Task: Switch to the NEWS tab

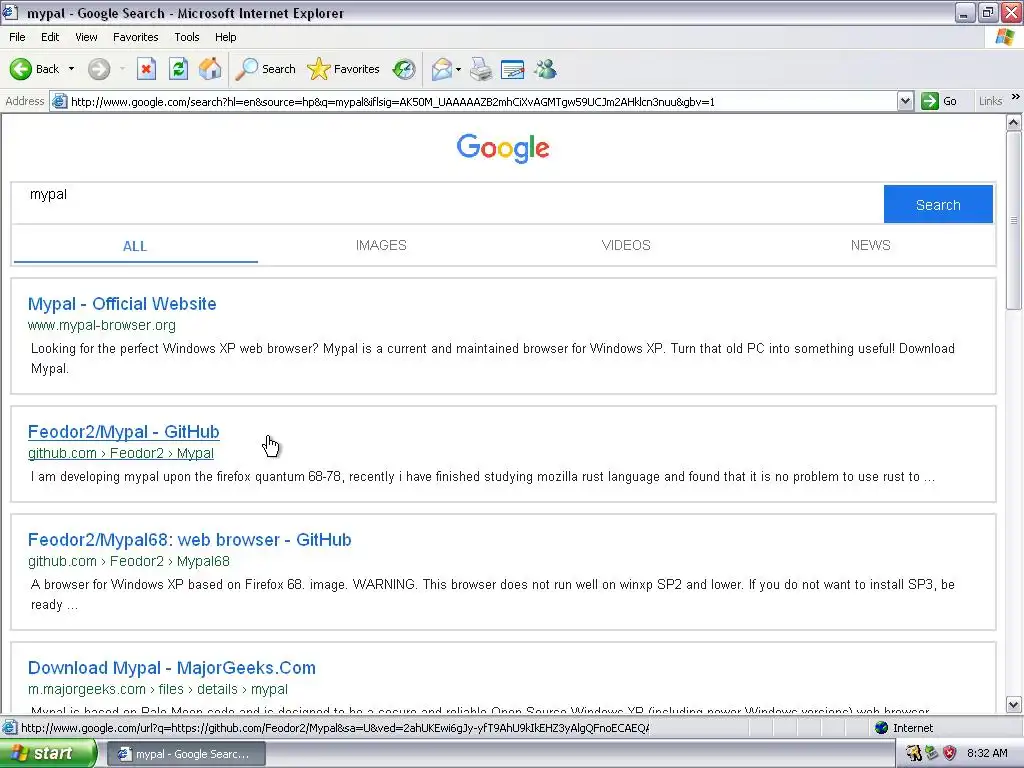Action: (871, 246)
